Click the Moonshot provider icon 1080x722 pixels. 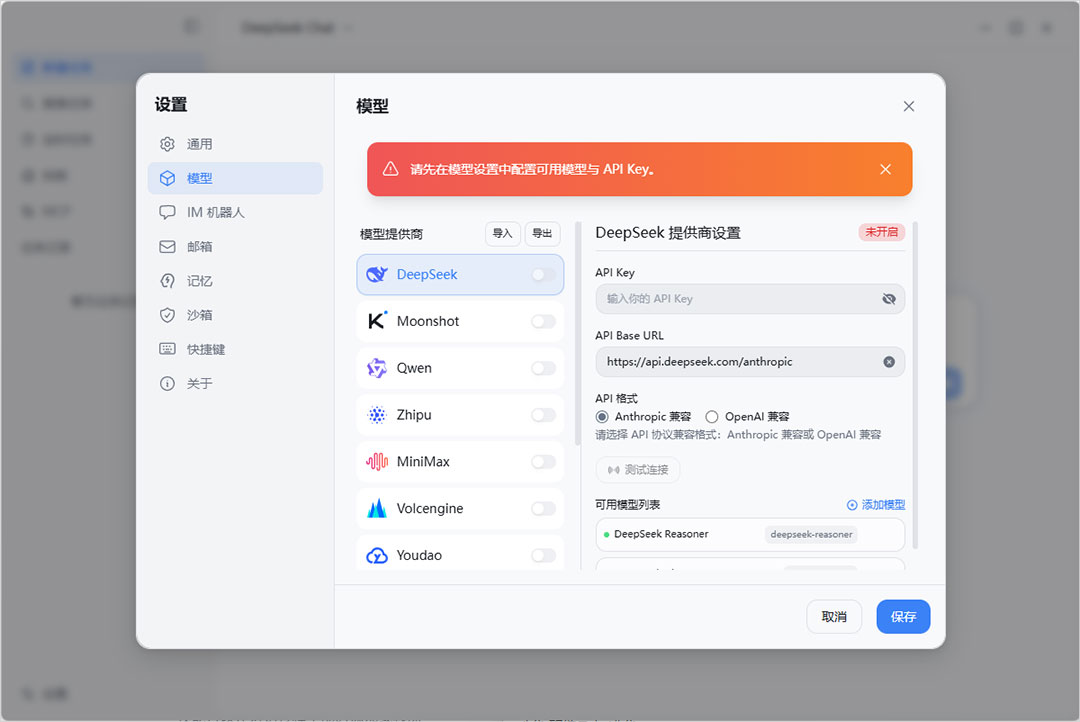(378, 321)
